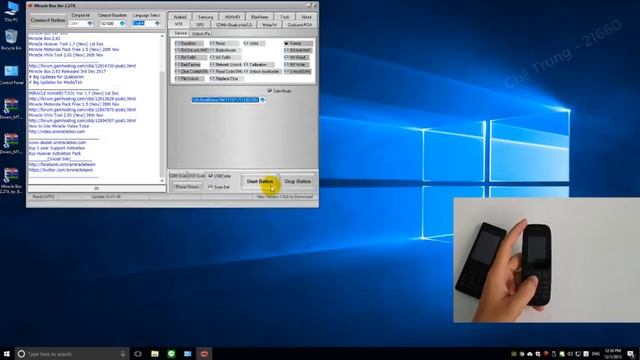The height and width of the screenshot is (360, 640).
Task: Switch to the About tab
Action: [x=306, y=17]
